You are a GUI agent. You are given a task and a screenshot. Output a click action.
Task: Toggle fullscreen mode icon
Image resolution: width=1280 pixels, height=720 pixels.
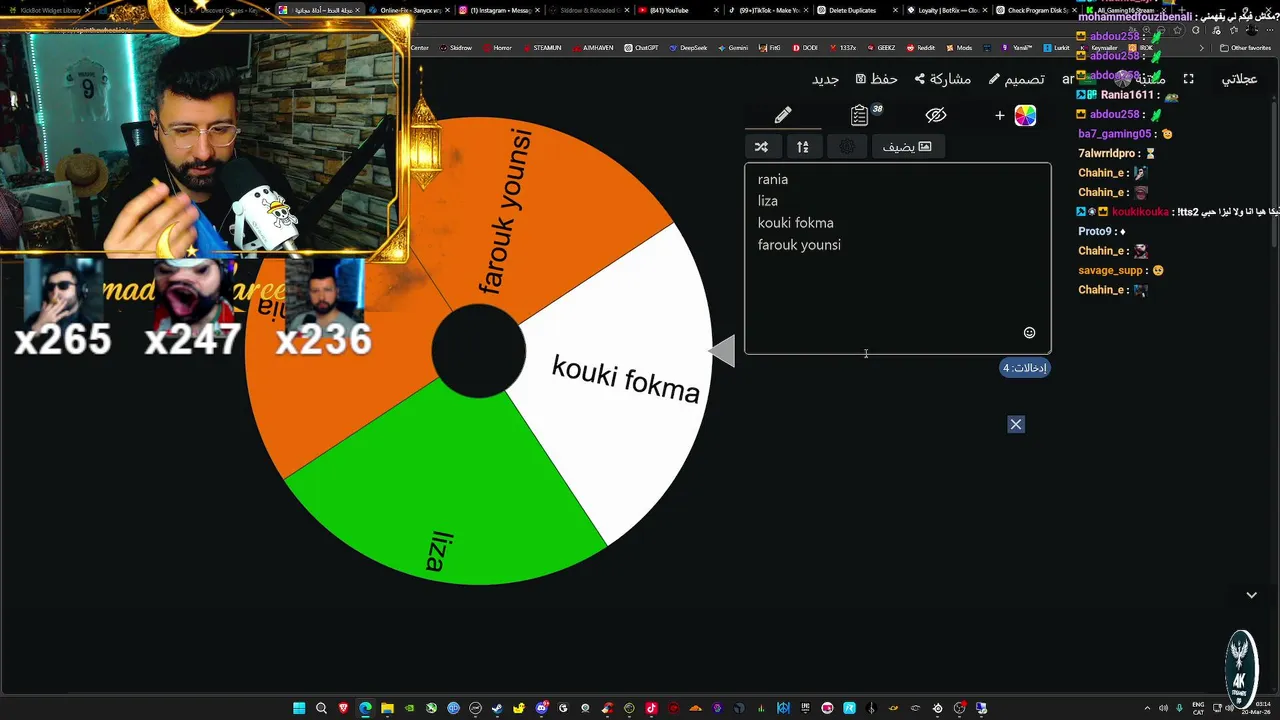(x=1188, y=79)
